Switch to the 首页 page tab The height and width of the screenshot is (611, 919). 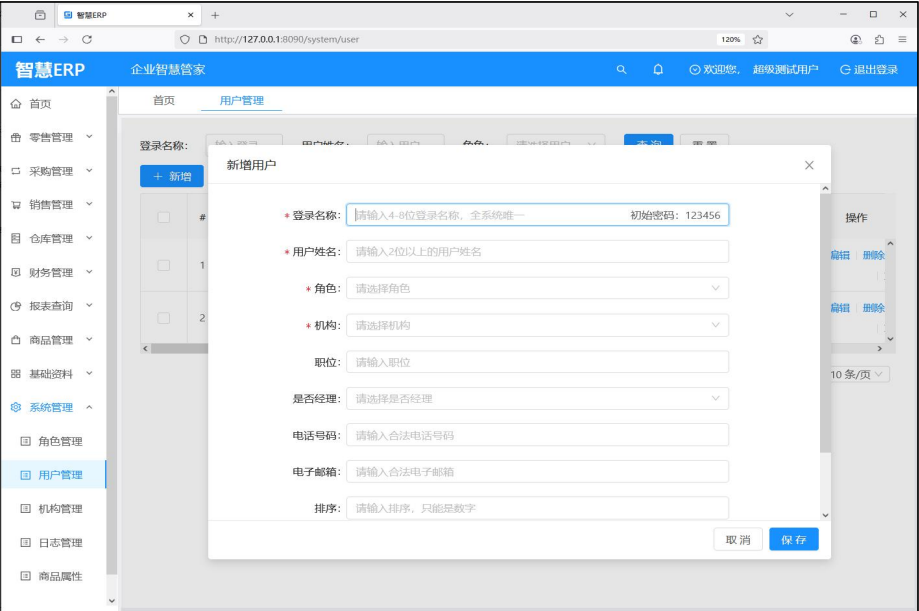(x=164, y=101)
